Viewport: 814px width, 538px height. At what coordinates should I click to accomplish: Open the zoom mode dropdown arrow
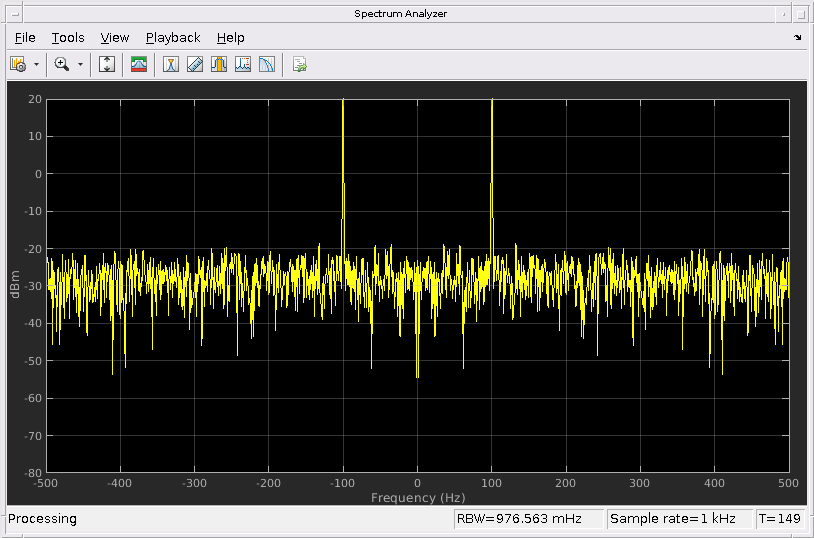point(80,64)
